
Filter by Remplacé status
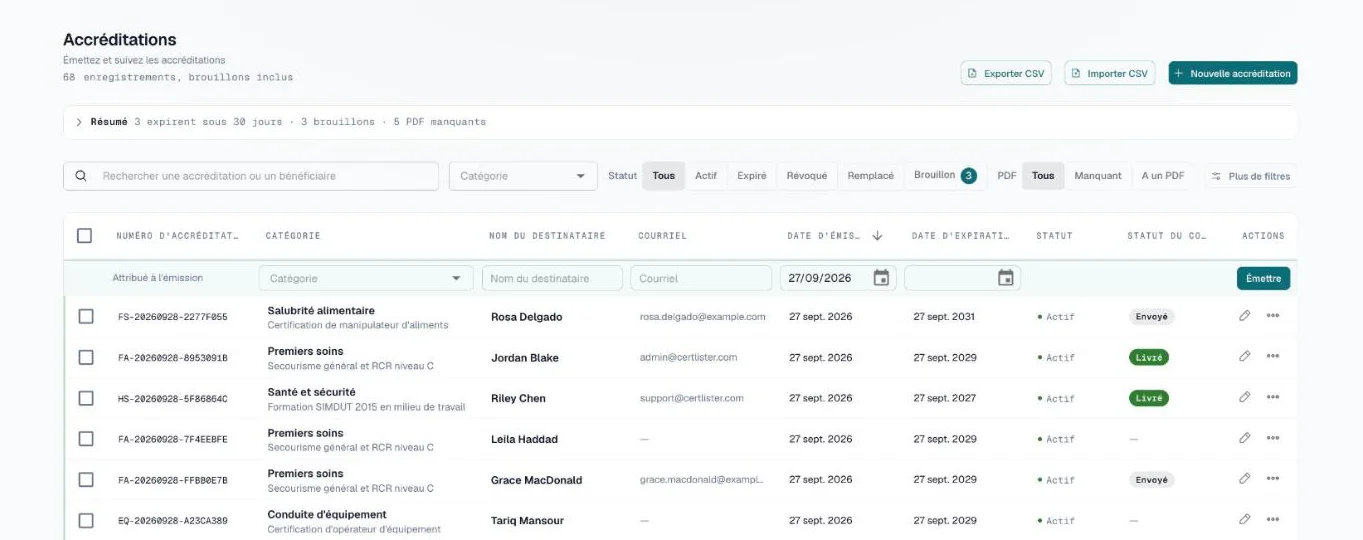click(x=871, y=176)
